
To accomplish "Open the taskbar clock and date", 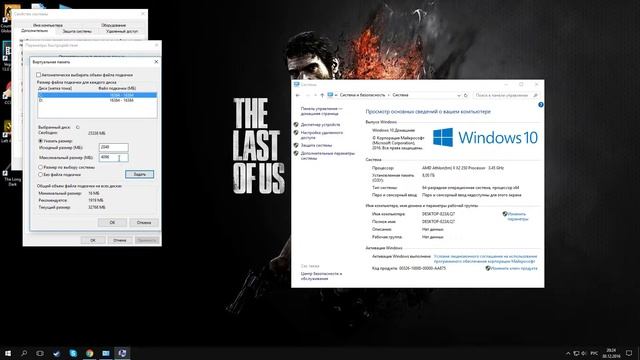I will coord(611,353).
